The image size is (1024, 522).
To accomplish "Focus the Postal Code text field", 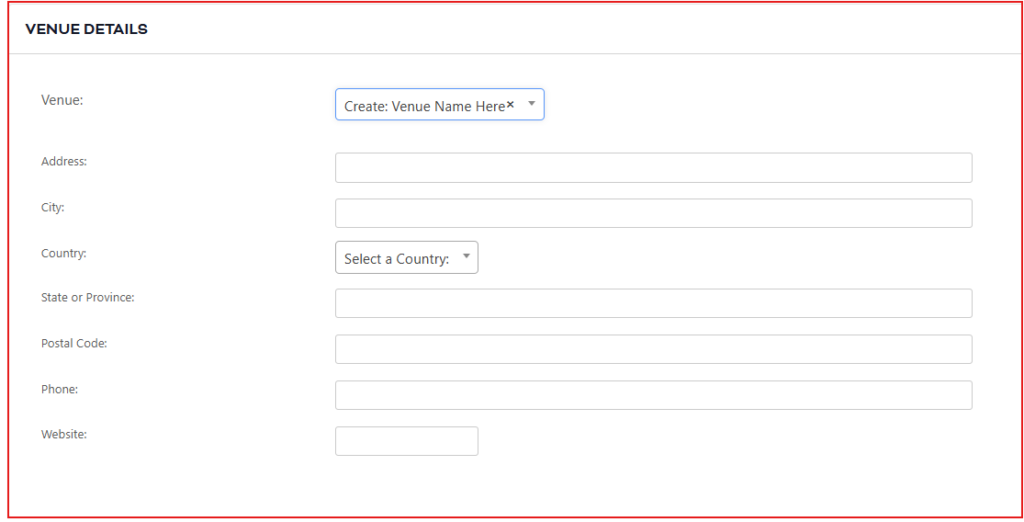I will (653, 349).
